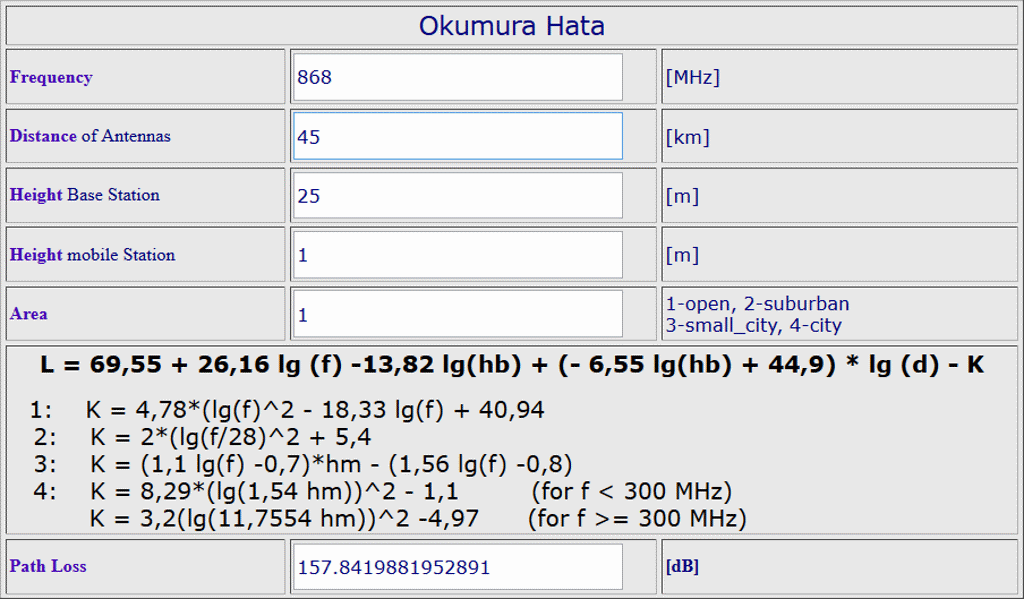The width and height of the screenshot is (1024, 599).
Task: Click the [MHz] unit text
Action: pyautogui.click(x=692, y=77)
